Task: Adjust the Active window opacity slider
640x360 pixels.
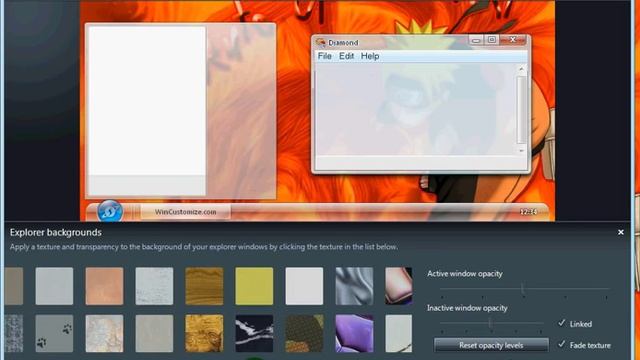Action: click(522, 289)
